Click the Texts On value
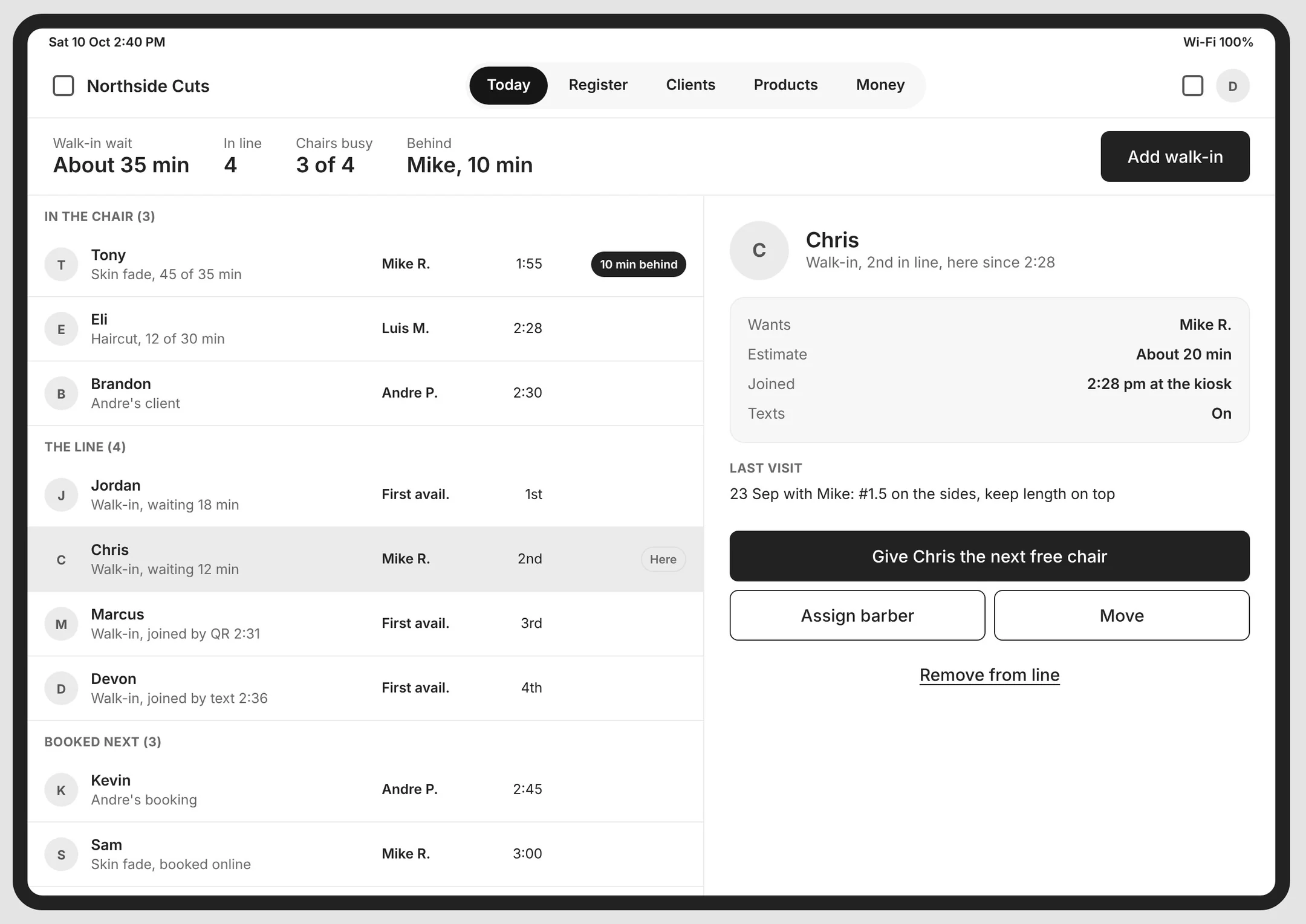This screenshot has width=1306, height=924. pyautogui.click(x=1221, y=413)
